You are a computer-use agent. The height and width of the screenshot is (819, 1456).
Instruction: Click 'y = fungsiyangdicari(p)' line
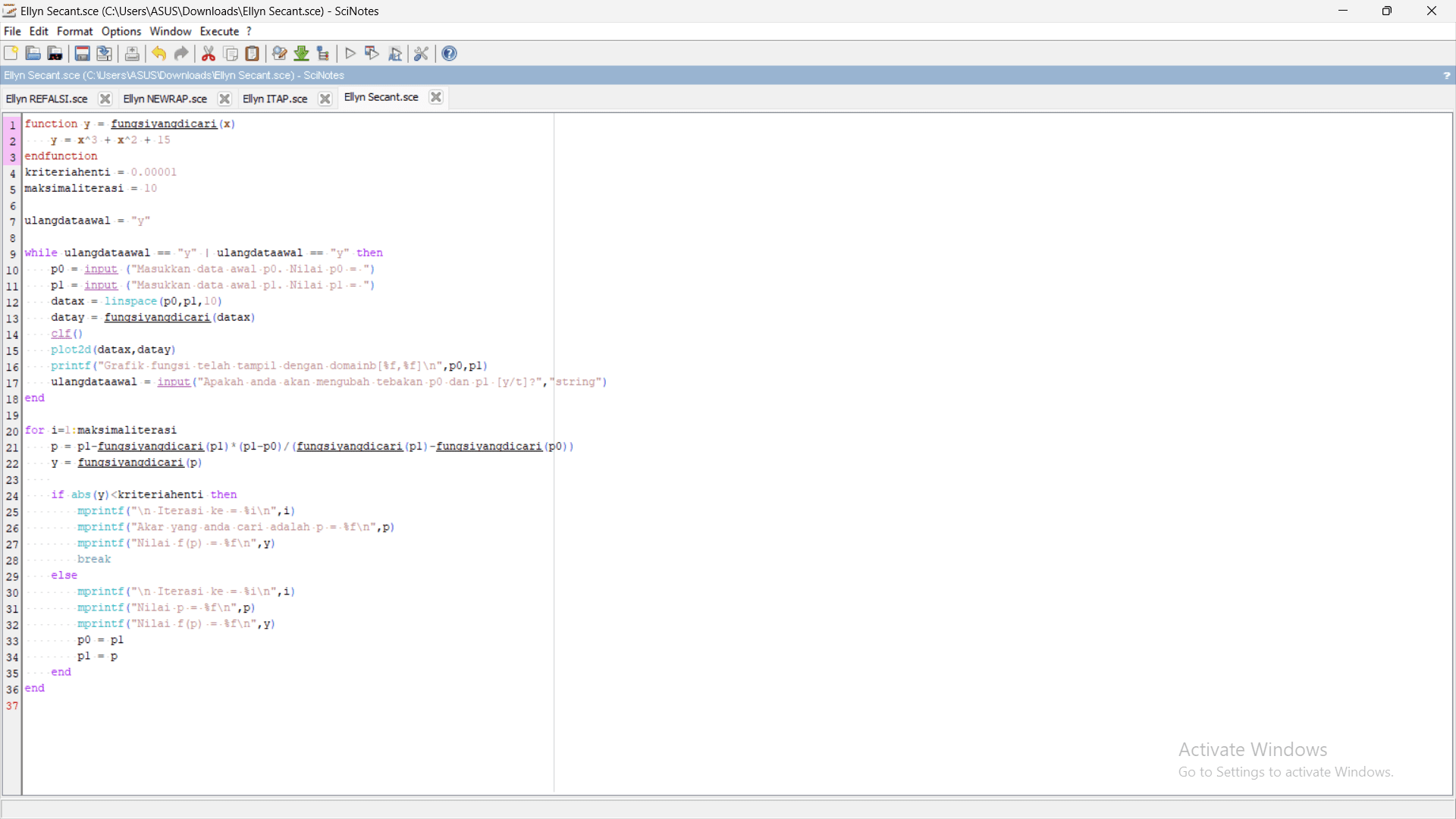coord(127,463)
